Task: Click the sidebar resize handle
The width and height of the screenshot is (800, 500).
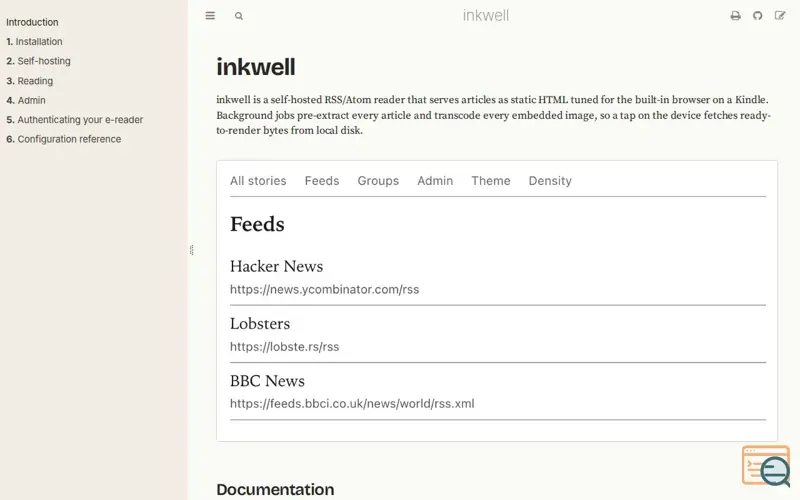Action: (x=191, y=250)
